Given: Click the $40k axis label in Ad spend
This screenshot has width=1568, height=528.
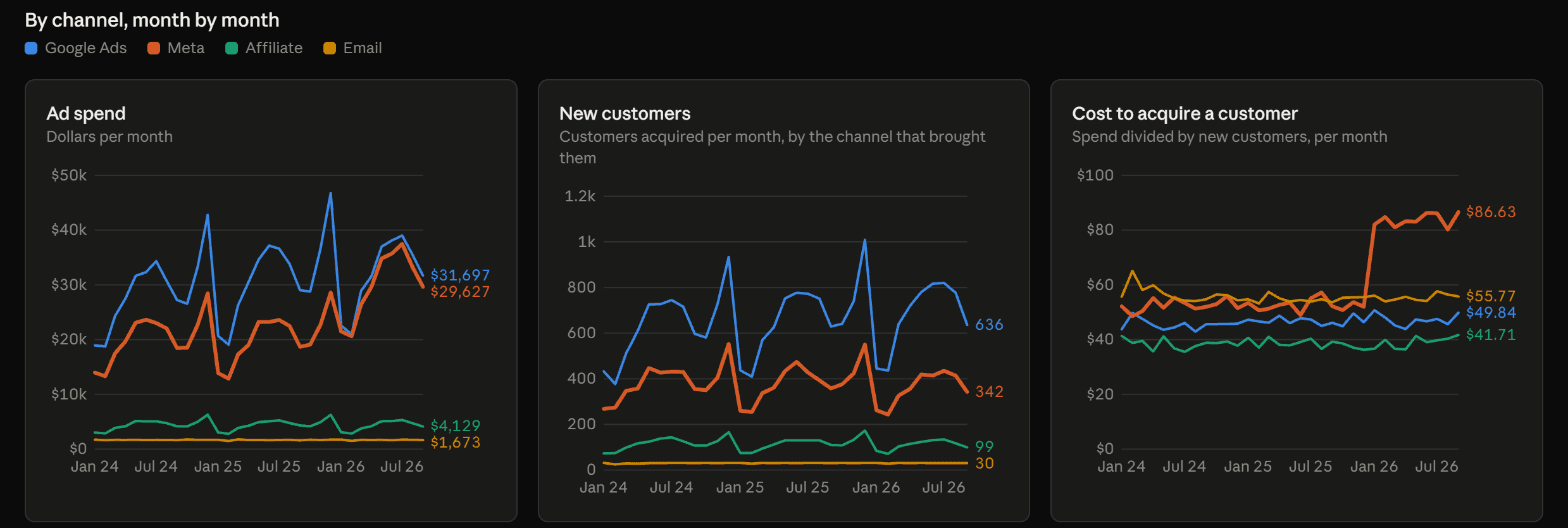Looking at the screenshot, I should [69, 230].
